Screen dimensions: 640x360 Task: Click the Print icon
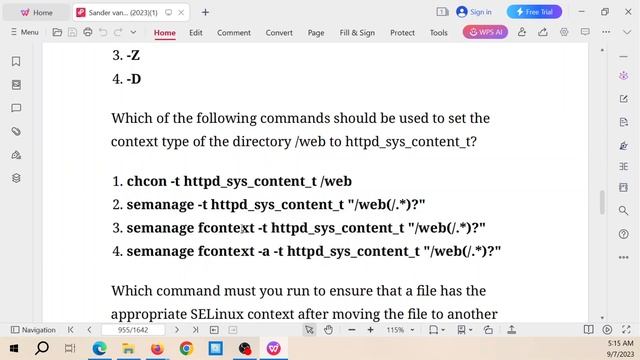point(88,32)
